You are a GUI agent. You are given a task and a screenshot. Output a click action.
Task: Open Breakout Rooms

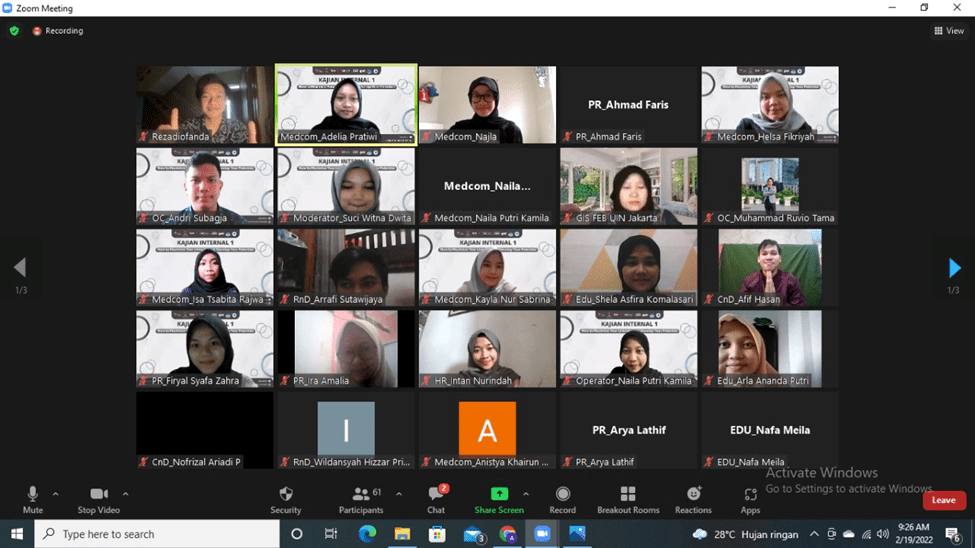click(627, 495)
